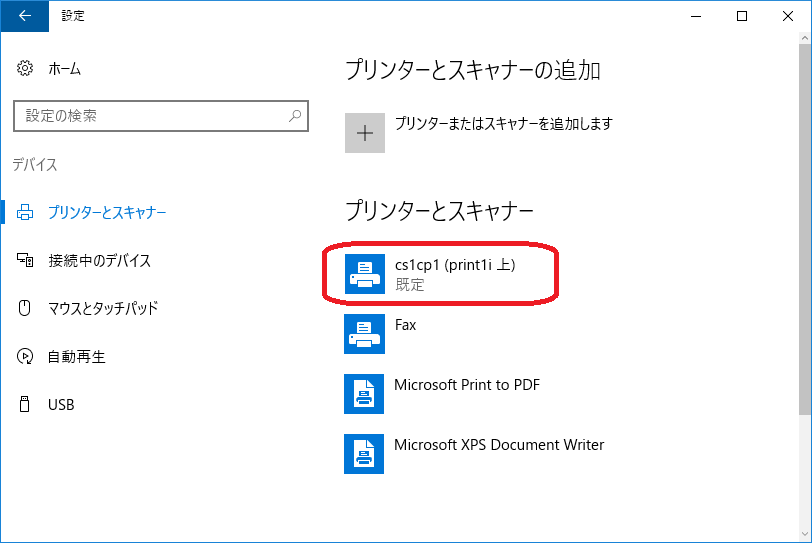Image resolution: width=812 pixels, height=543 pixels.
Task: Click scrollbar up arrow at top
Action: 805,38
